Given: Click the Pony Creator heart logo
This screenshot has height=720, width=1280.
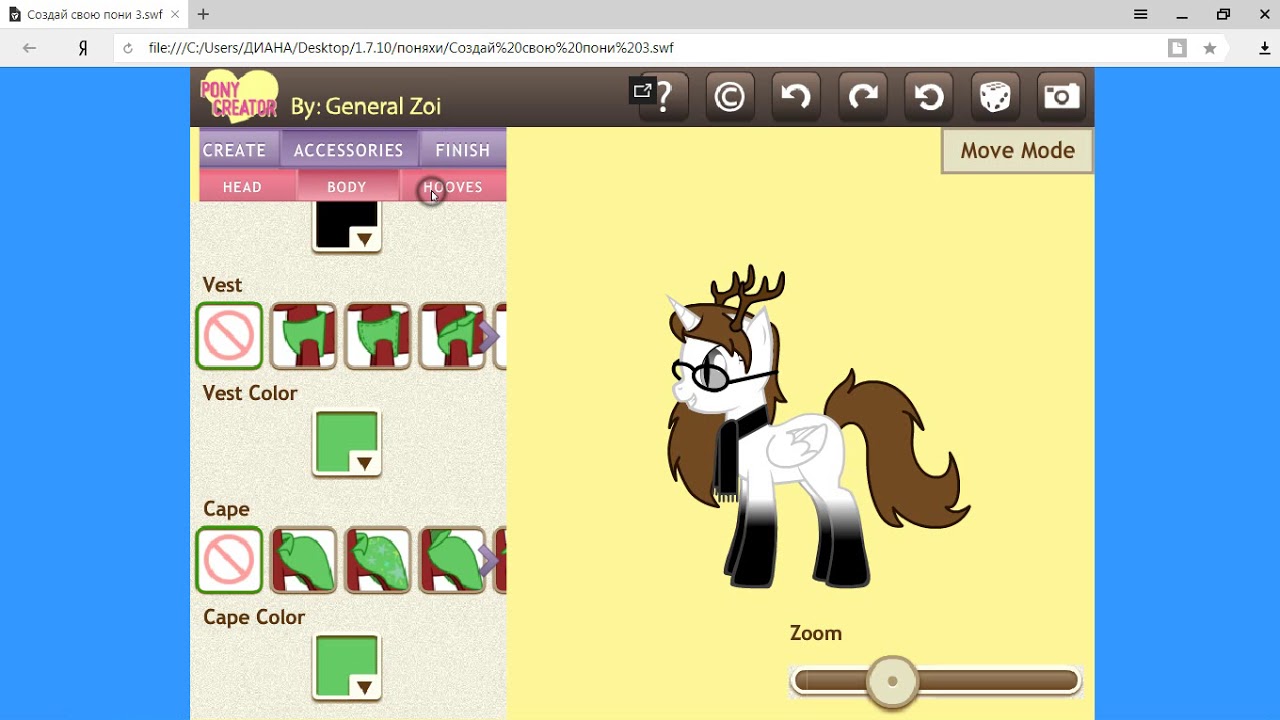Looking at the screenshot, I should (x=239, y=97).
